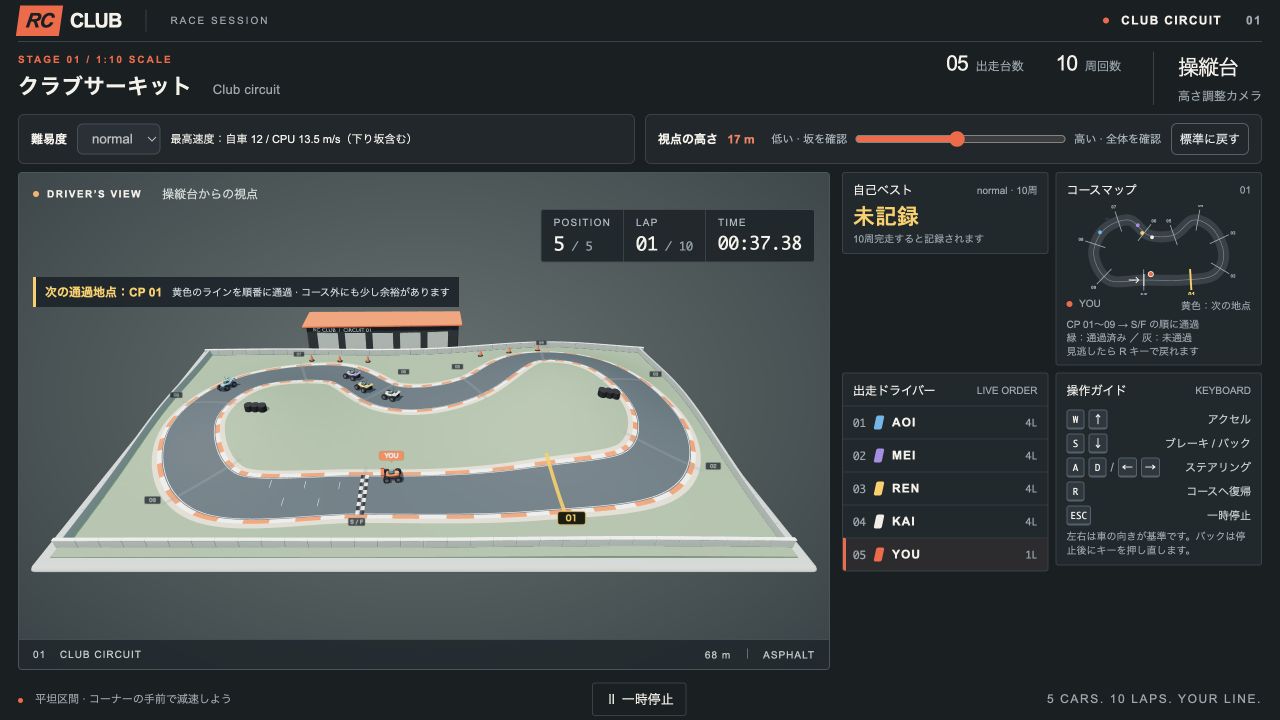Click the RC CLUB logo
The width and height of the screenshot is (1280, 720).
point(69,20)
